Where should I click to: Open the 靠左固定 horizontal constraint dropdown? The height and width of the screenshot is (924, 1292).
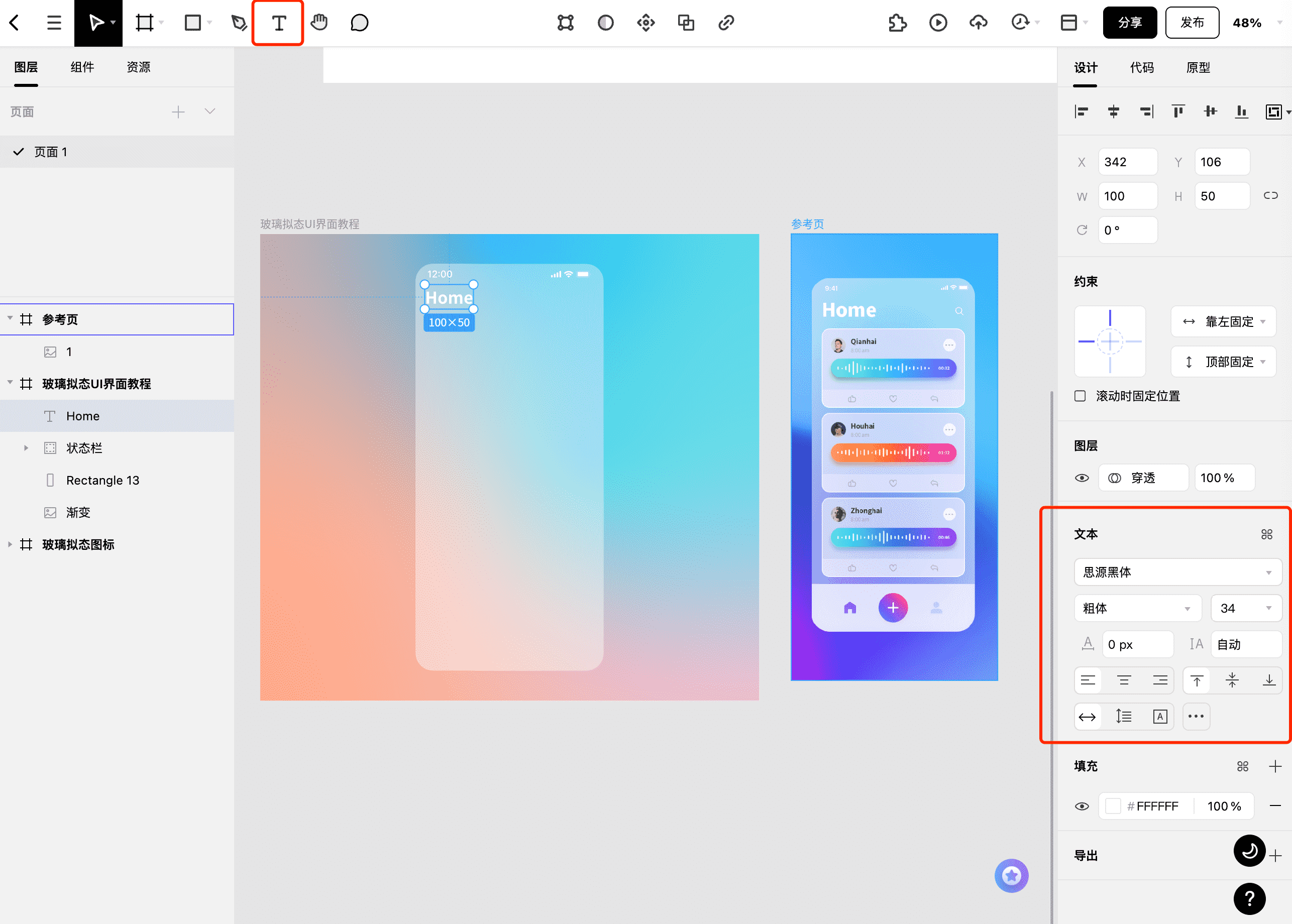click(x=1223, y=321)
